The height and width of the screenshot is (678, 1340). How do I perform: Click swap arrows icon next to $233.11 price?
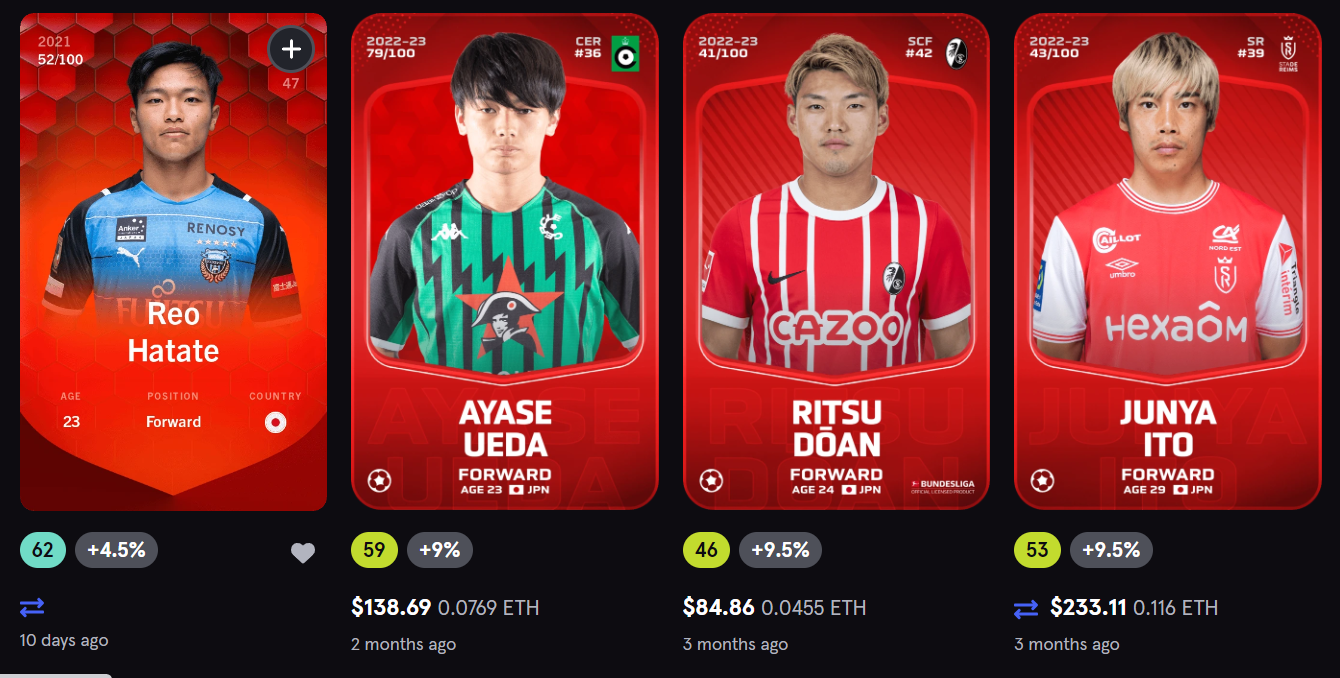click(1026, 608)
